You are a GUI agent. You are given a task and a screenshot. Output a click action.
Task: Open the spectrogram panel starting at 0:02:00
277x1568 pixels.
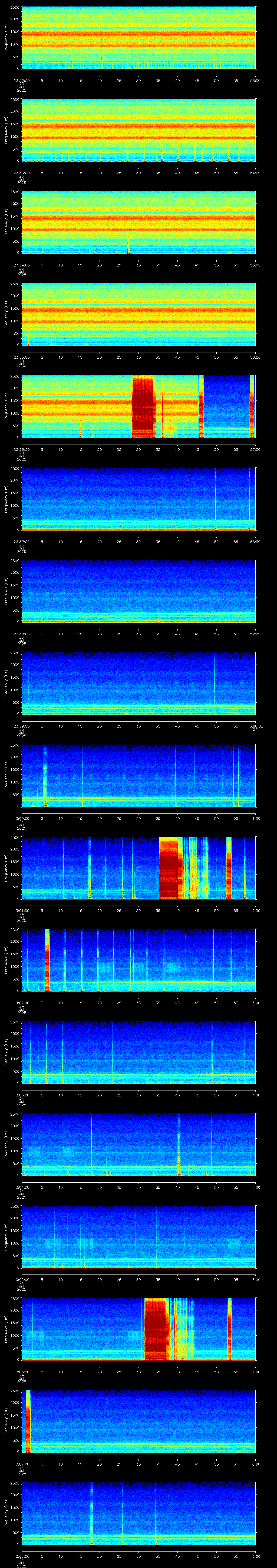coord(138,960)
